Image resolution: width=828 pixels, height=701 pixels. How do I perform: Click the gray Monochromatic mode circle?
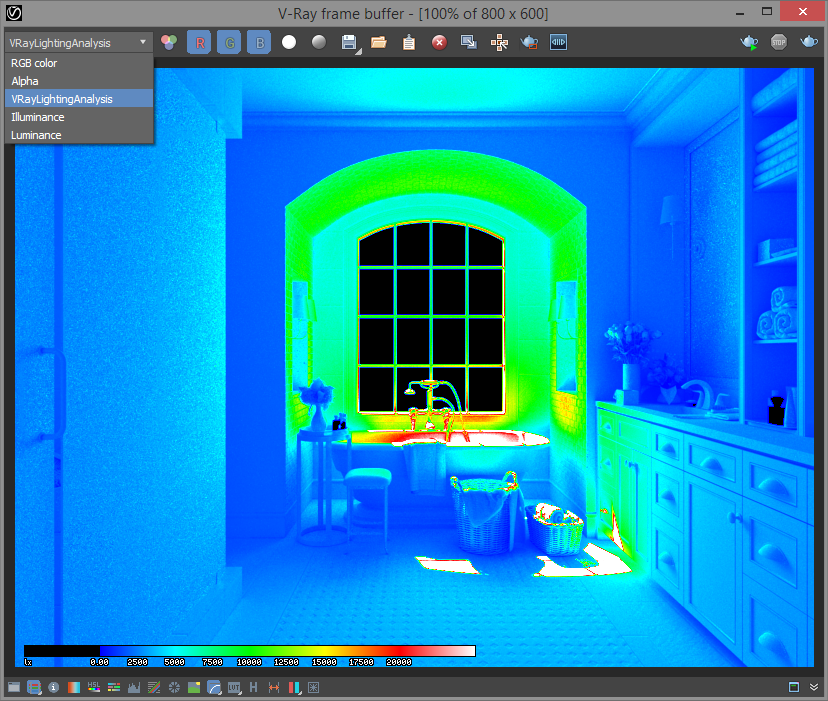(318, 43)
